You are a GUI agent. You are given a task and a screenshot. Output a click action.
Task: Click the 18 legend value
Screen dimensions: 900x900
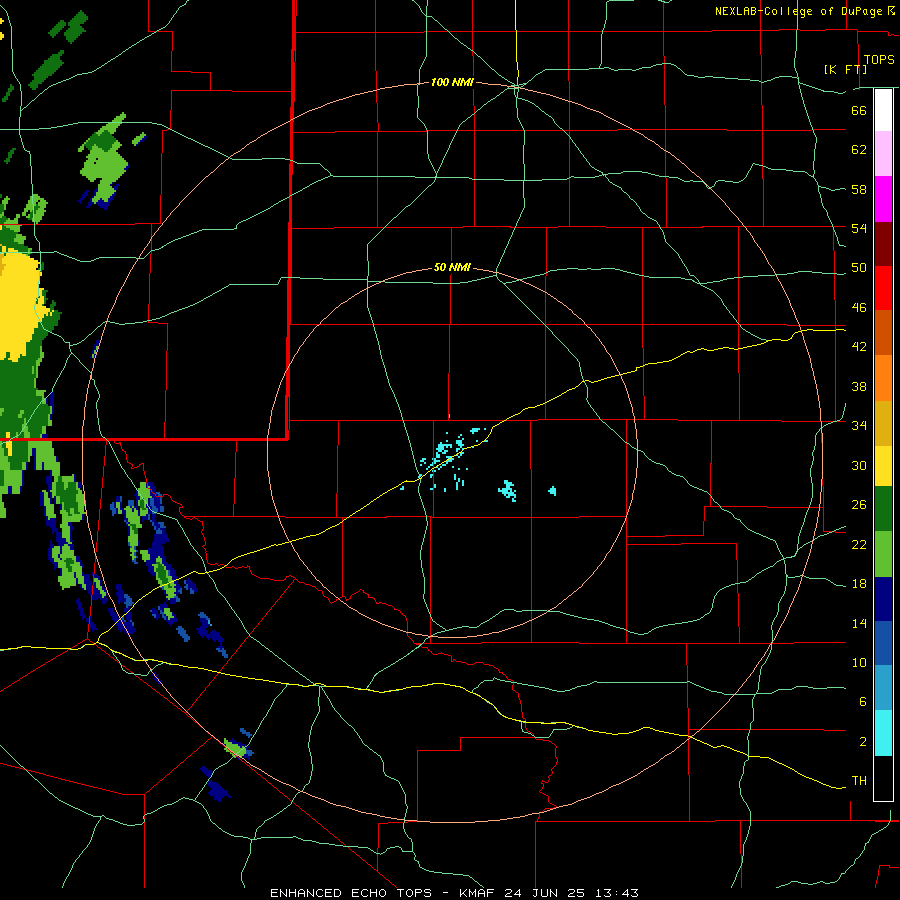pyautogui.click(x=859, y=584)
